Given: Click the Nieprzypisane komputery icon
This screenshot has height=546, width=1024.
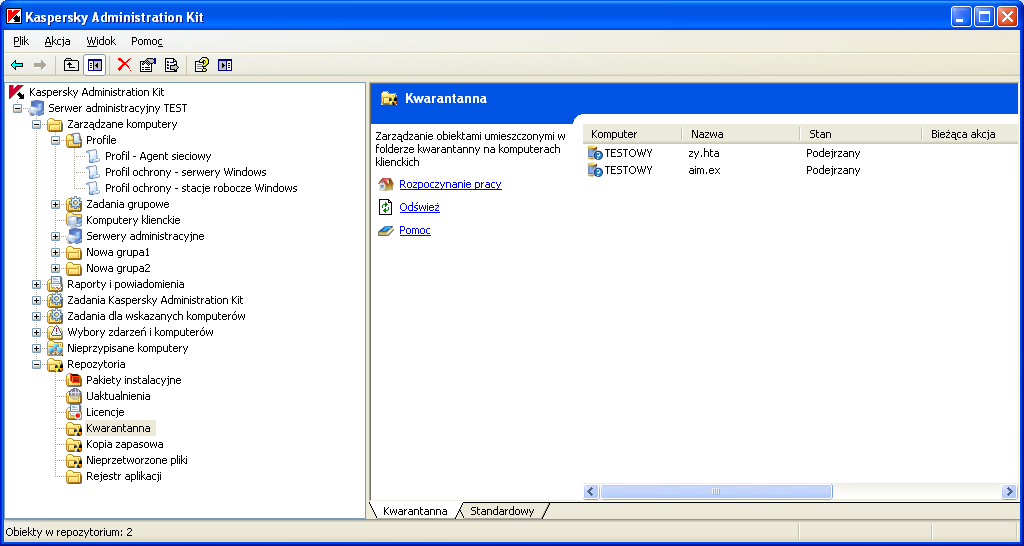Looking at the screenshot, I should [x=56, y=348].
